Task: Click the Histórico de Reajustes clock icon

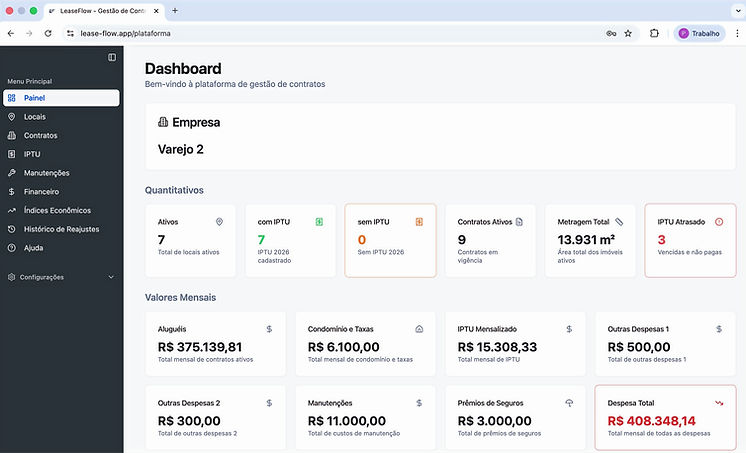Action: coord(12,229)
